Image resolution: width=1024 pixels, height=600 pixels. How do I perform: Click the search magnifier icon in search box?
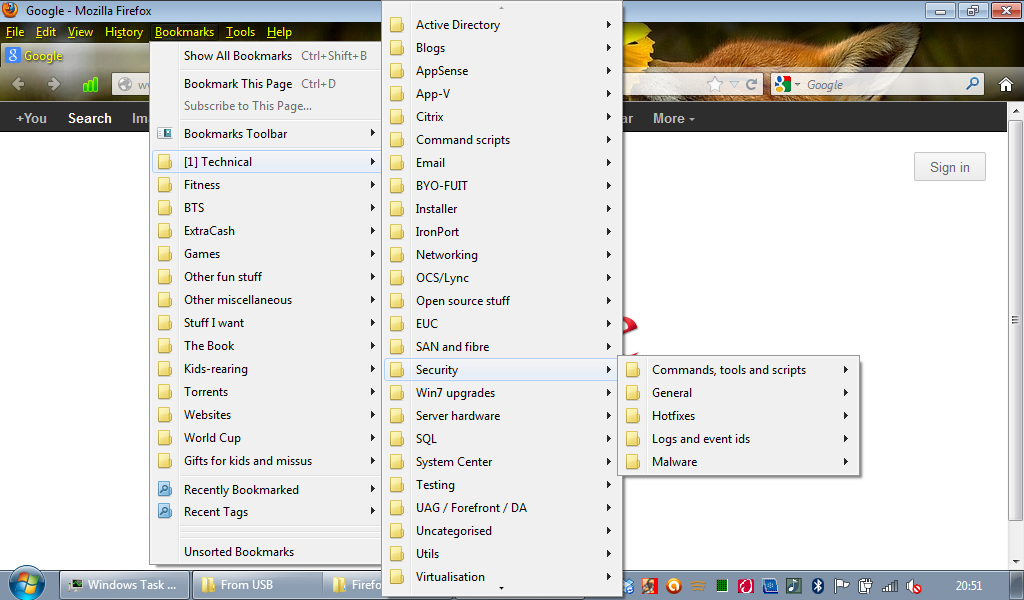[972, 84]
